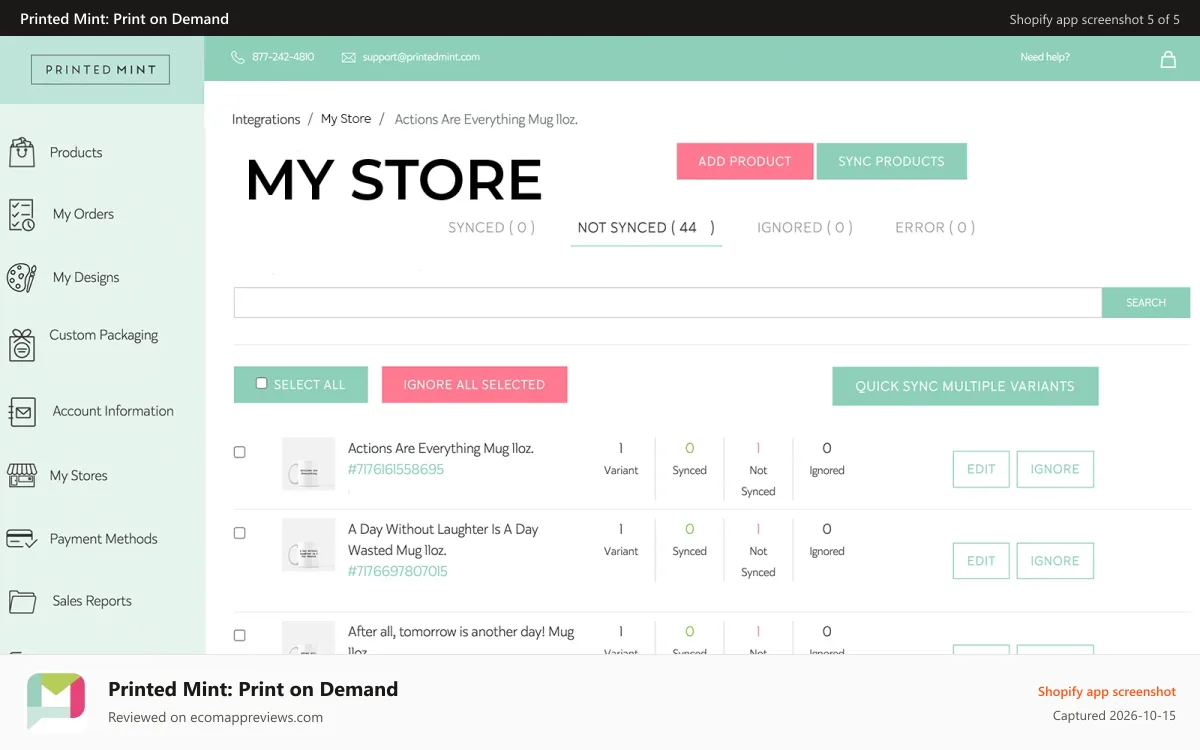Check the Actions Are Everything Mug row
The height and width of the screenshot is (750, 1200).
pos(239,452)
